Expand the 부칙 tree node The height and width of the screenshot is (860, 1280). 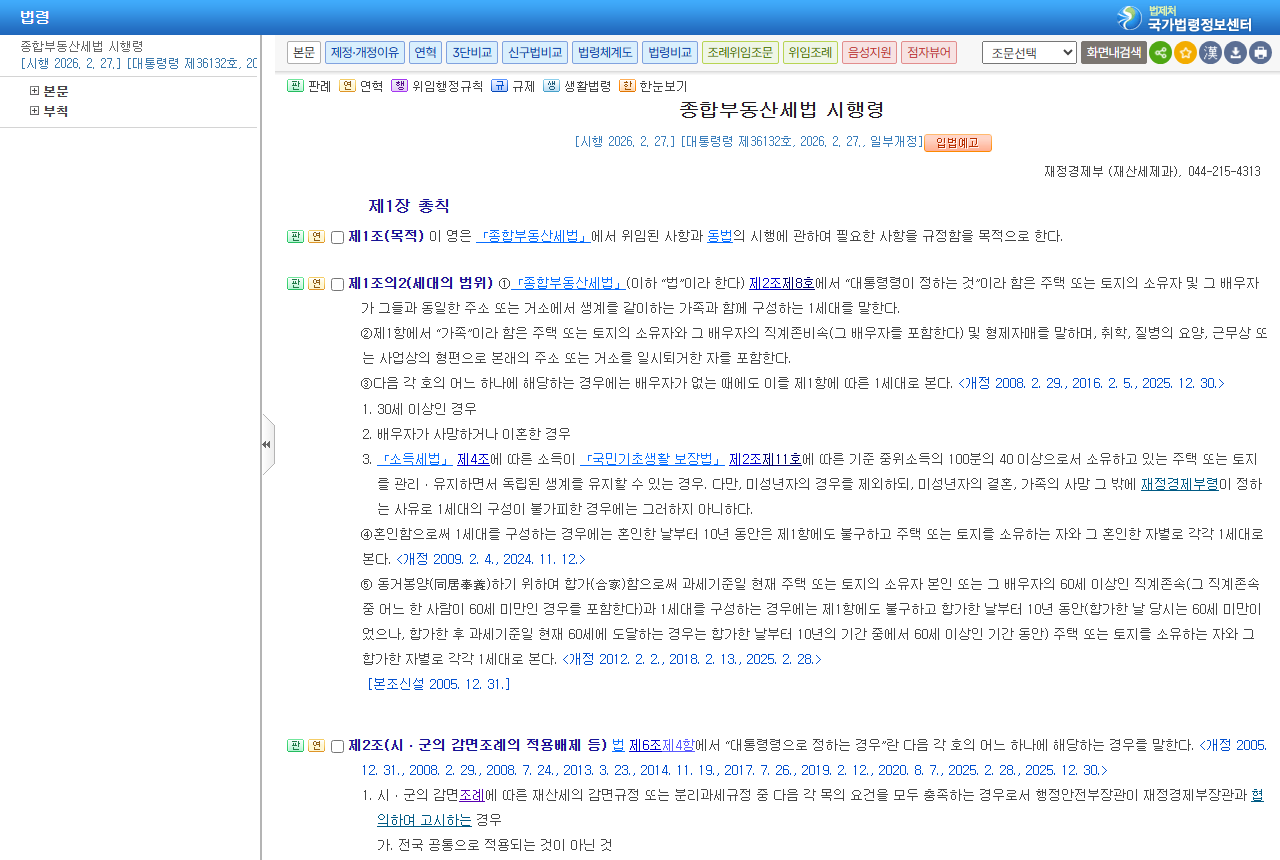coord(34,111)
